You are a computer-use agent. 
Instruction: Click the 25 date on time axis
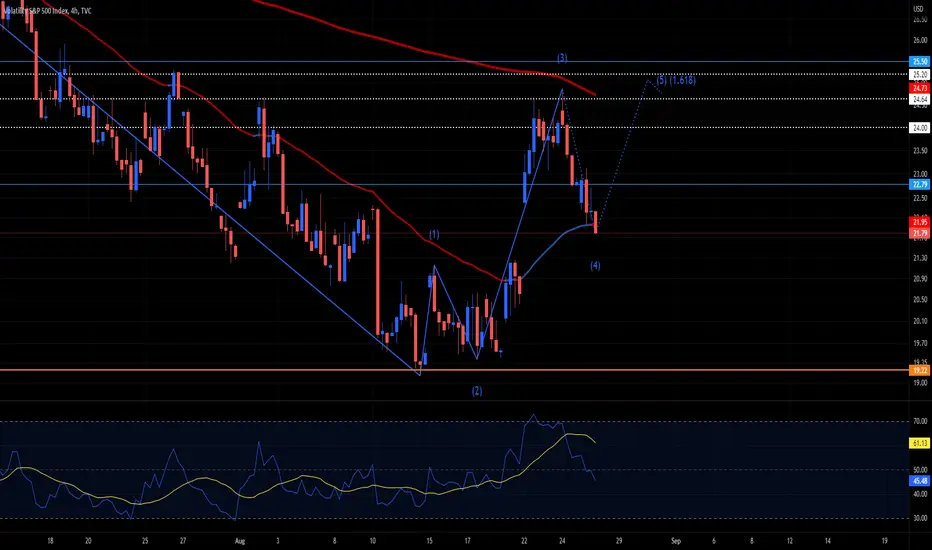pos(145,541)
